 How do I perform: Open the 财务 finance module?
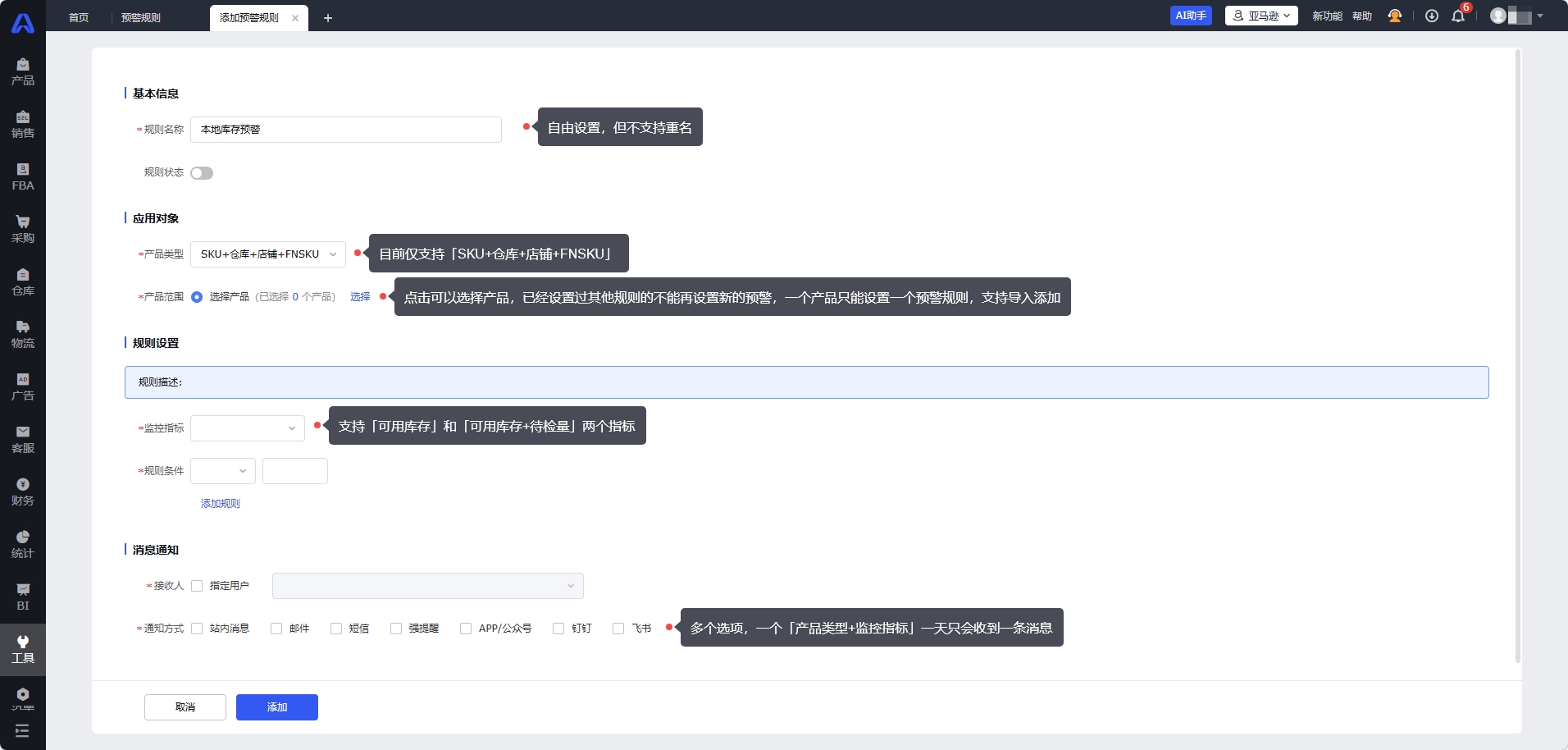coord(23,492)
